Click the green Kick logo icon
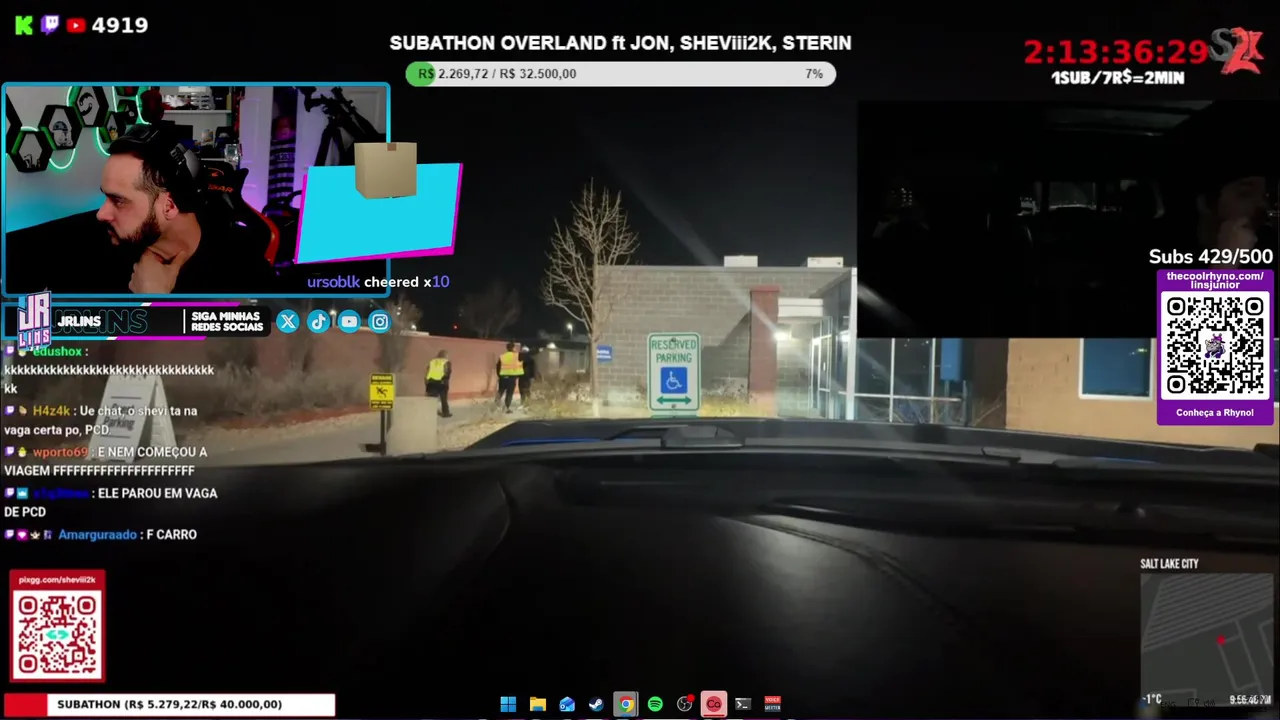The image size is (1280, 720). pos(24,25)
